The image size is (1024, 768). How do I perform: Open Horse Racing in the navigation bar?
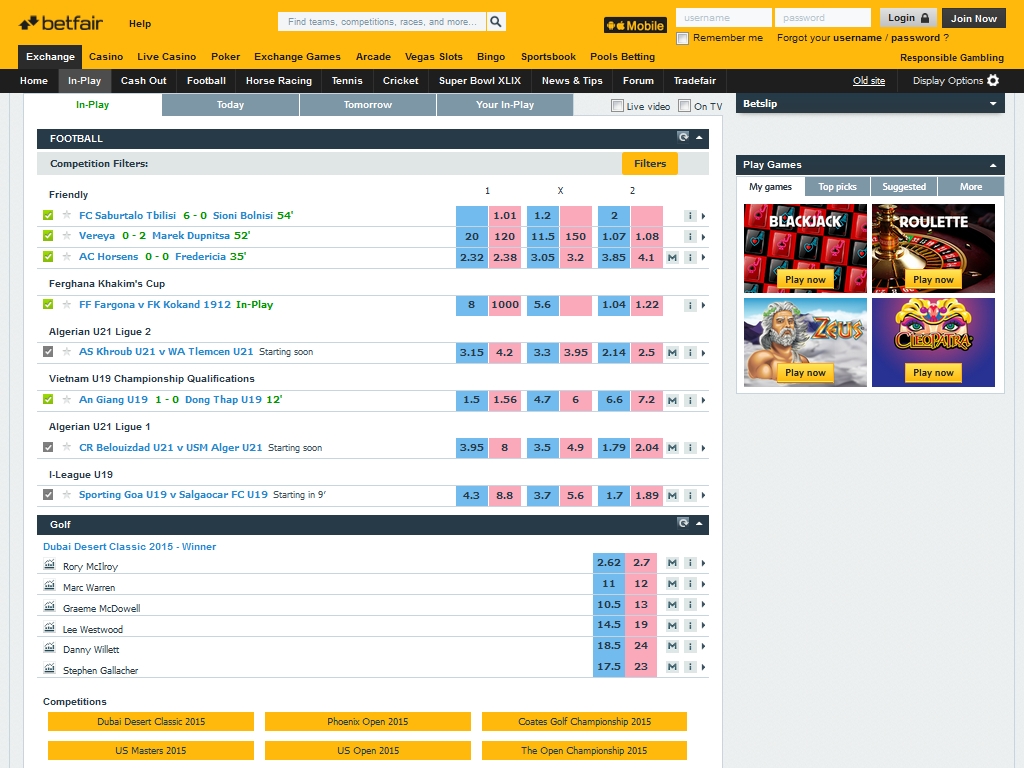coord(279,81)
